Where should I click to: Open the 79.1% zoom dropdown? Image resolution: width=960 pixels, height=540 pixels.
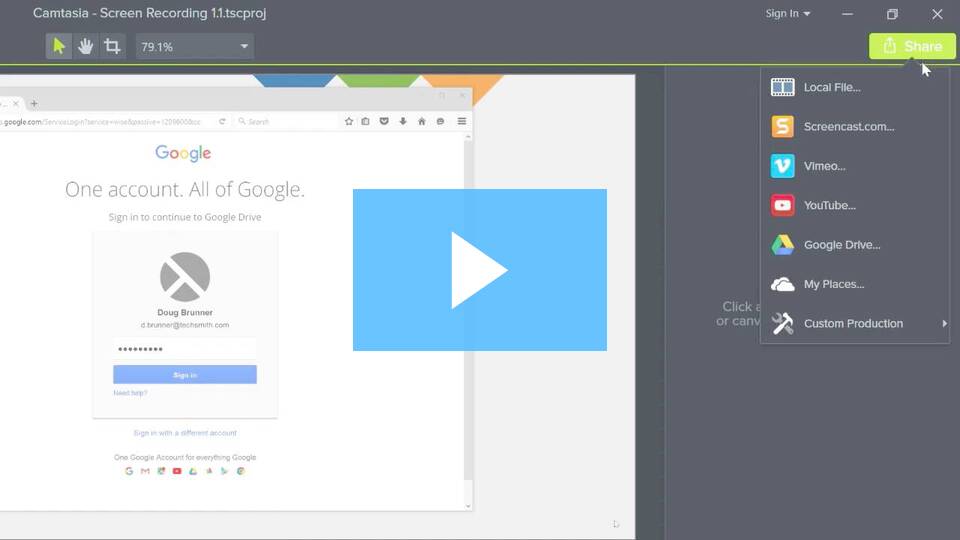point(194,47)
